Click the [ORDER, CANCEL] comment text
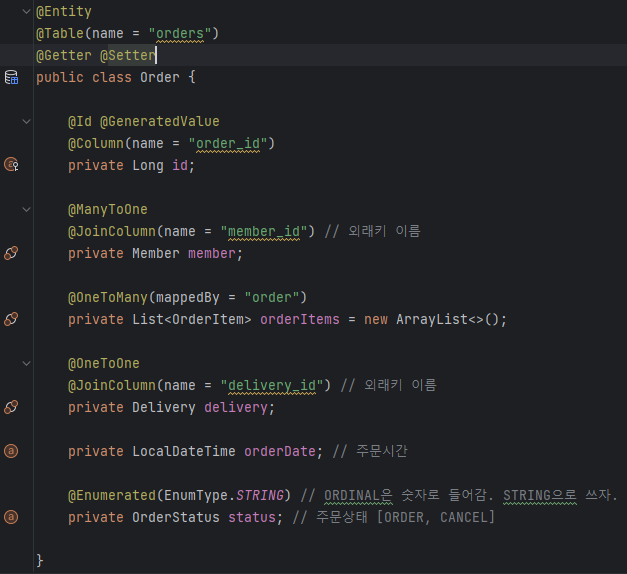This screenshot has height=574, width=627. 436,517
